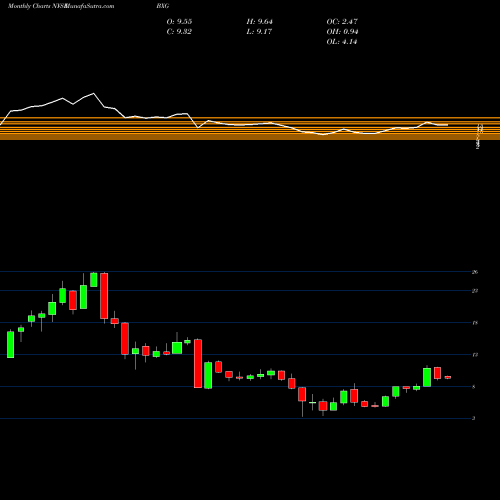Click the 26 price axis label
The width and height of the screenshot is (500, 500).
coord(475,272)
